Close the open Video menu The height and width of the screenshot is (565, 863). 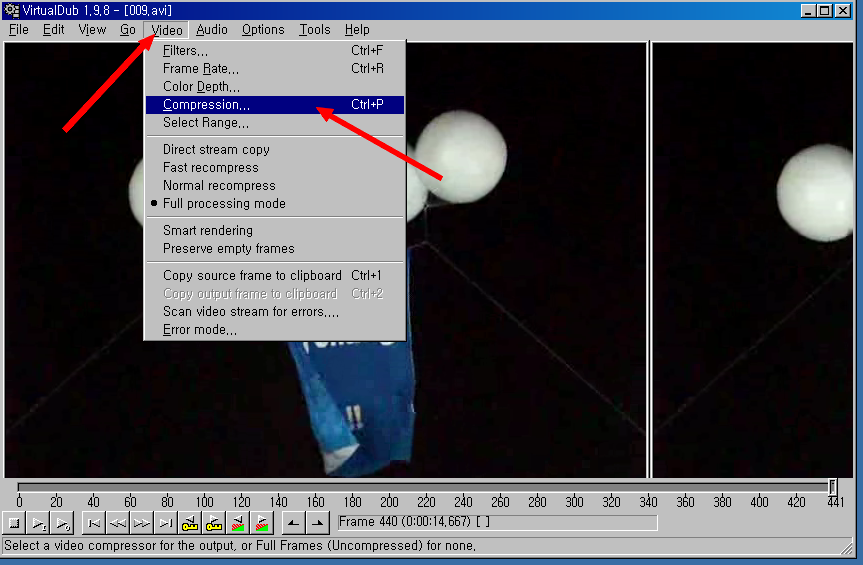[166, 30]
